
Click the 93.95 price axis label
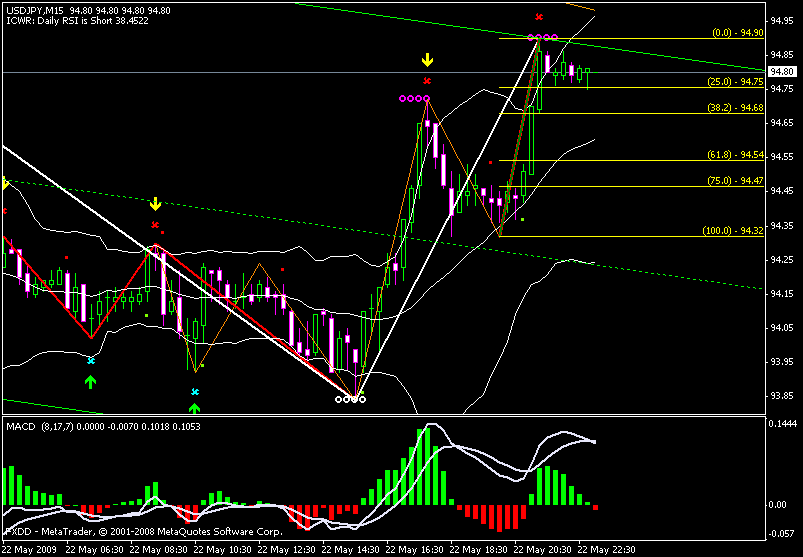click(x=781, y=362)
